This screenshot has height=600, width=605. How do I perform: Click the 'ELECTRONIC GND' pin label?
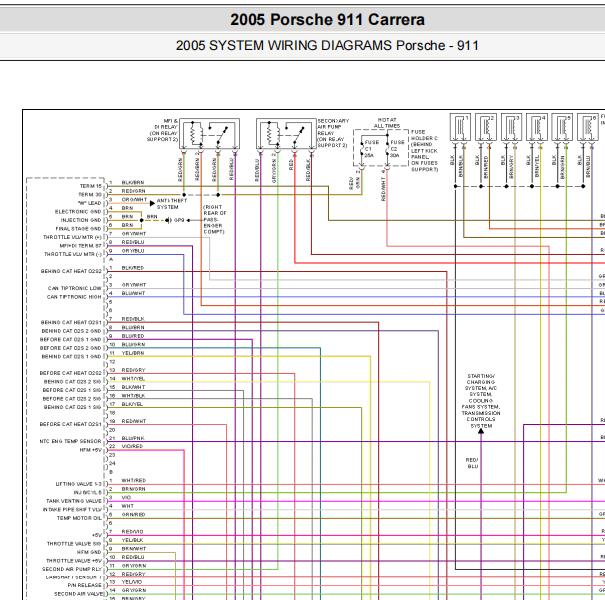click(78, 211)
